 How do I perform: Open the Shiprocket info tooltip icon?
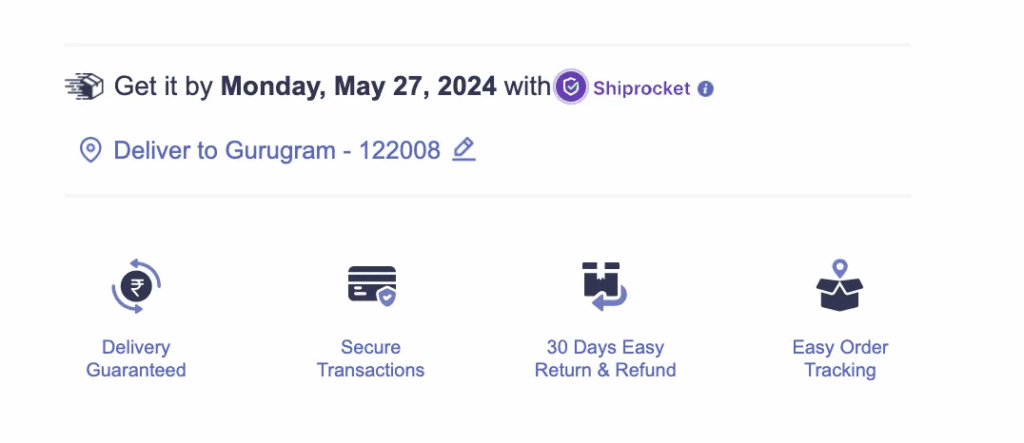click(706, 88)
